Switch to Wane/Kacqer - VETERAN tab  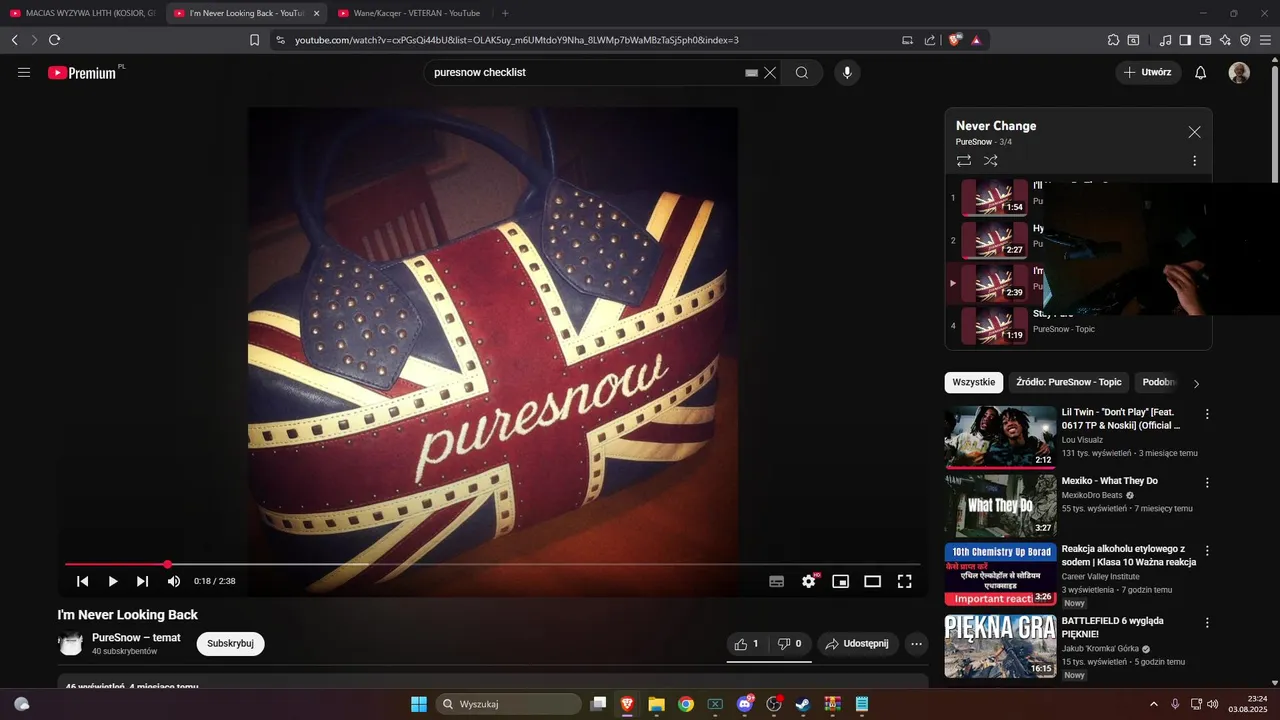410,13
